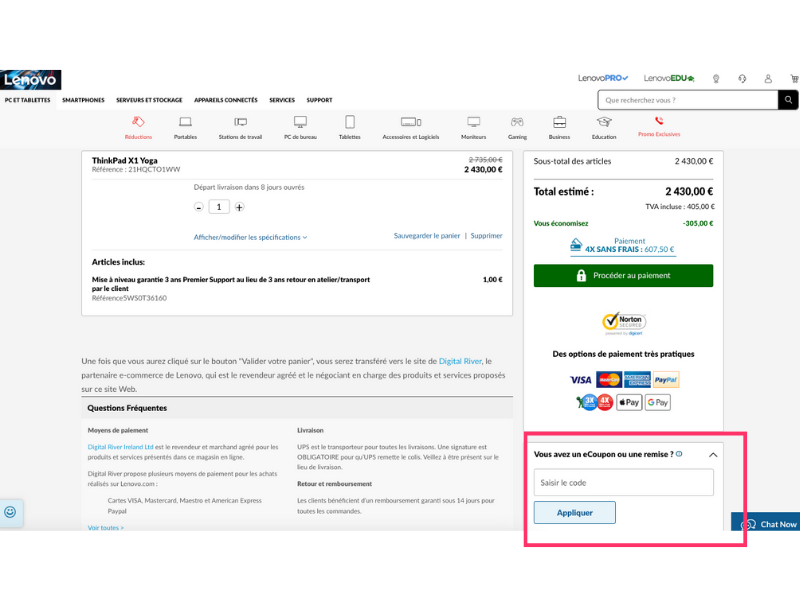Open SMARTPHONES menu
This screenshot has width=800, height=600.
pos(83,100)
